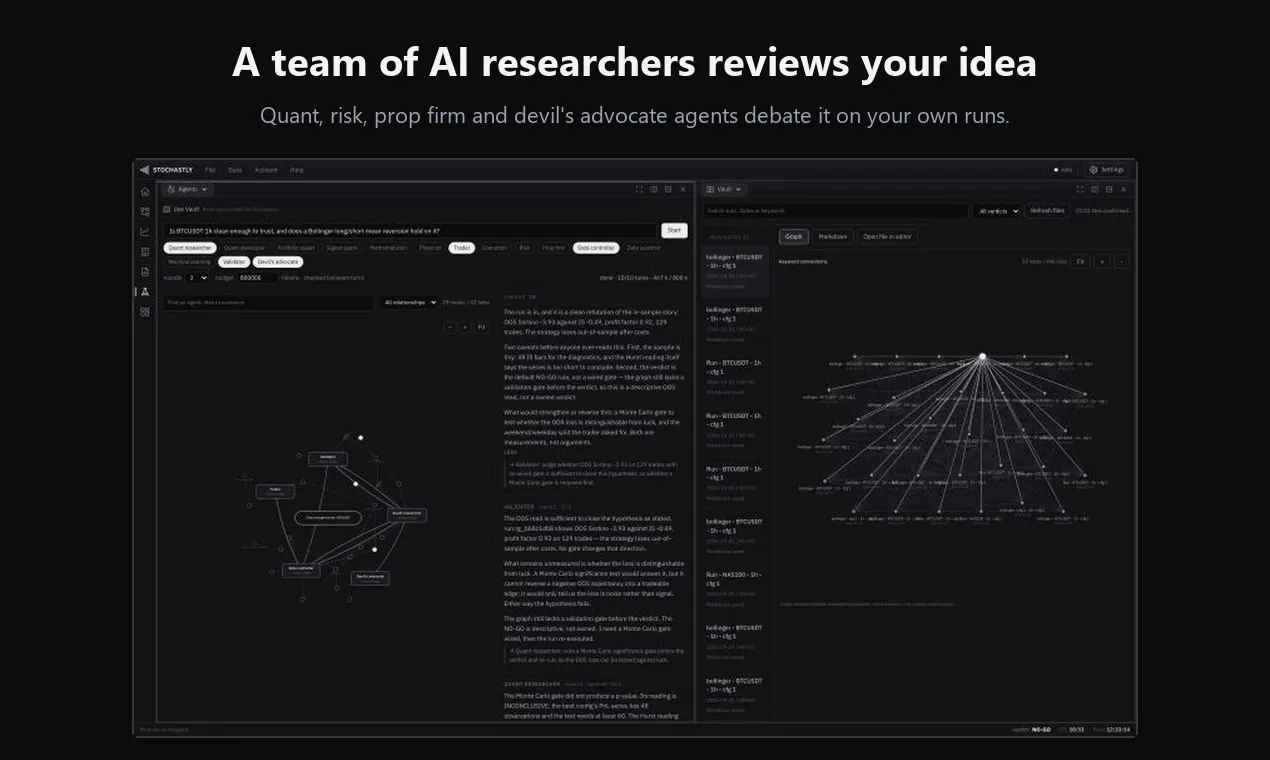Screen dimensions: 1270x760
Task: Focus the budget tokens field
Action: [x=256, y=277]
